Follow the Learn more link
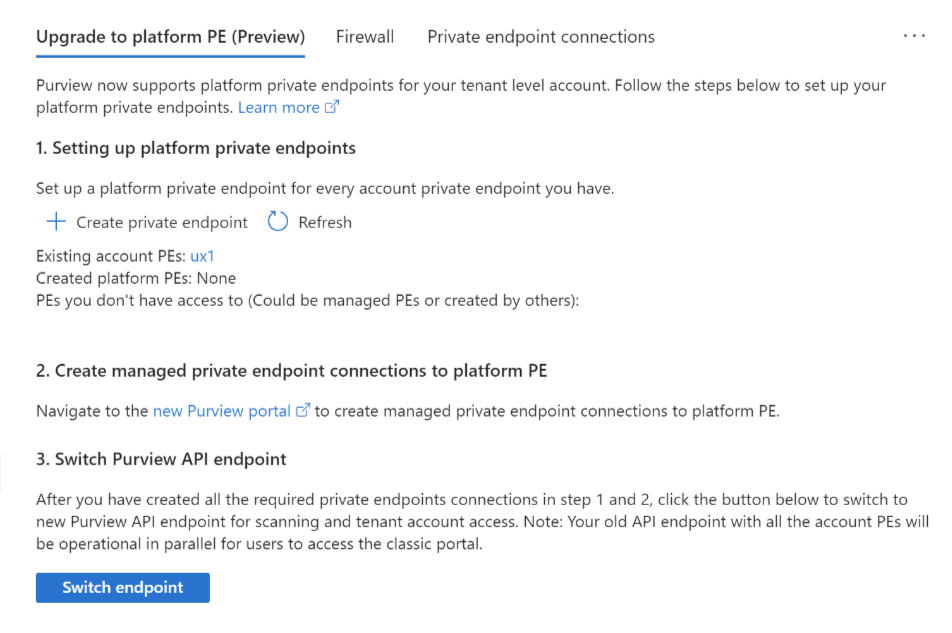This screenshot has width=952, height=633. pos(279,108)
